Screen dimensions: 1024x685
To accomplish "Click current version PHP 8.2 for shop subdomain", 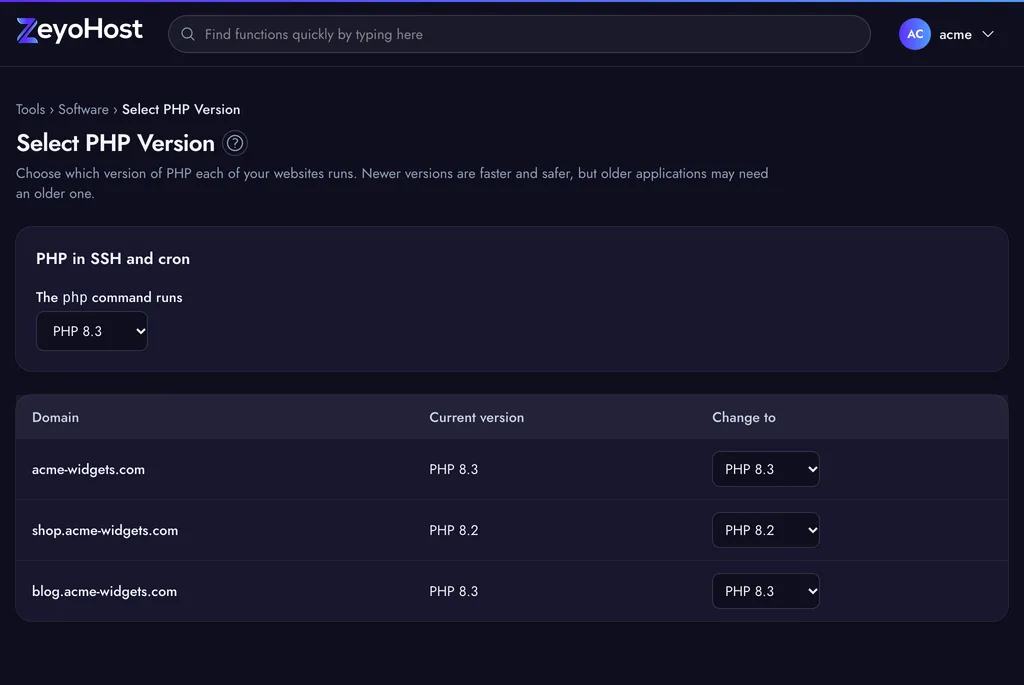I will (454, 530).
